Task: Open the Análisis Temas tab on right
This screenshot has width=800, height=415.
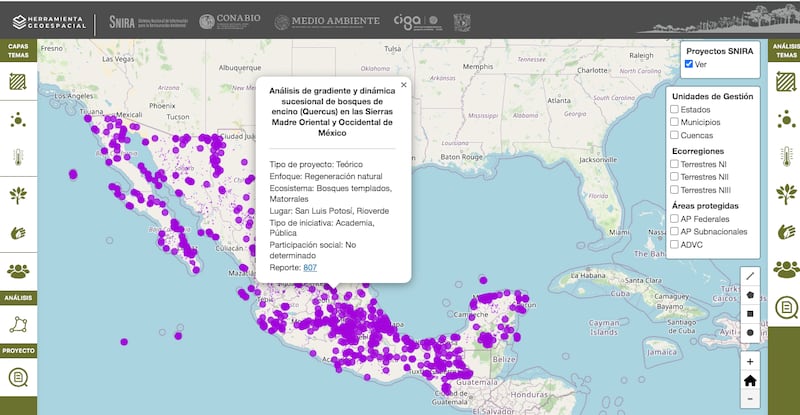Action: click(x=784, y=52)
